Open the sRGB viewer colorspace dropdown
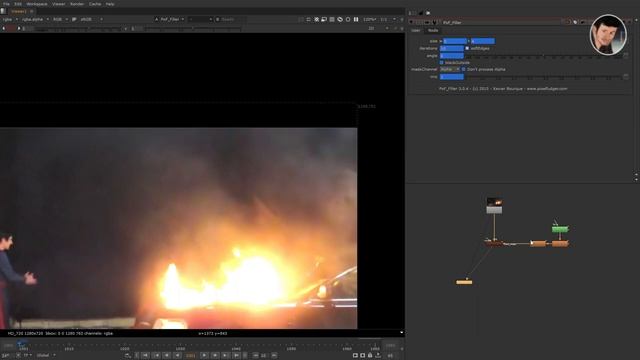The width and height of the screenshot is (640, 360). pos(91,19)
